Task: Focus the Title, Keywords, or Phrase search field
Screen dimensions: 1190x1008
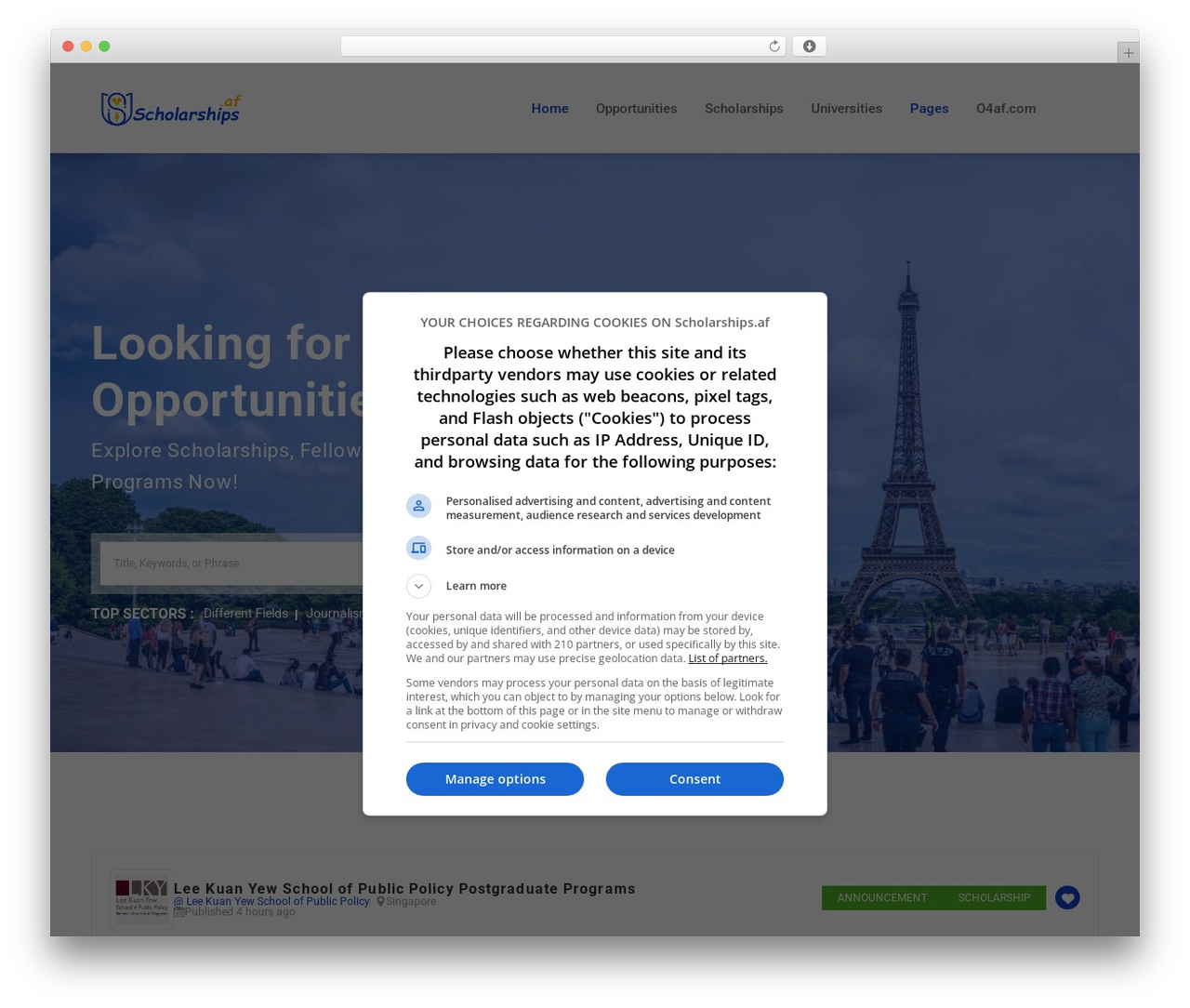Action: click(231, 564)
